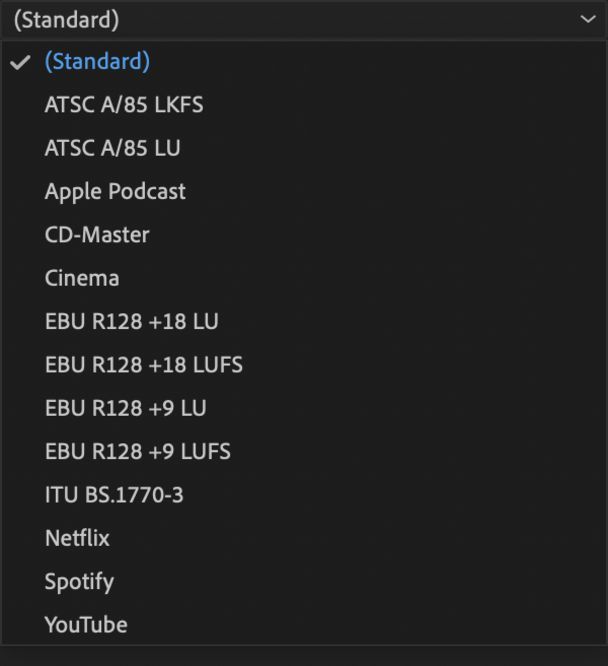
Task: Select EBU R128 +18 LUFS option
Action: coord(143,365)
